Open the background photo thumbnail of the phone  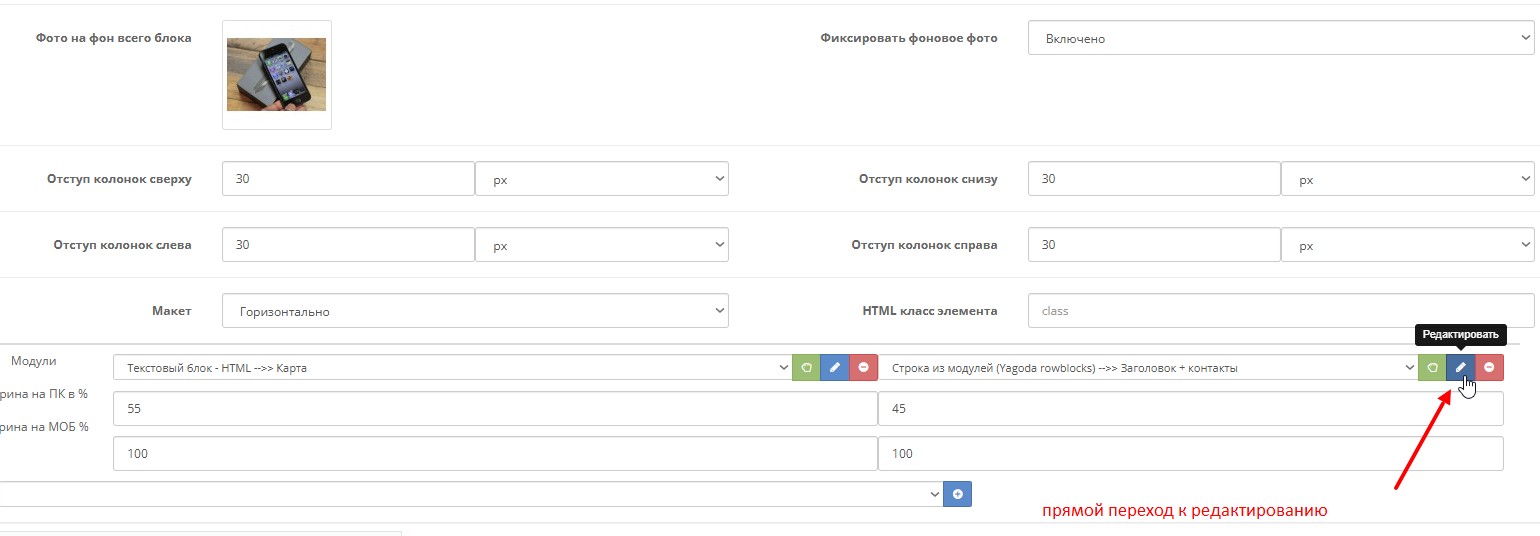(276, 75)
